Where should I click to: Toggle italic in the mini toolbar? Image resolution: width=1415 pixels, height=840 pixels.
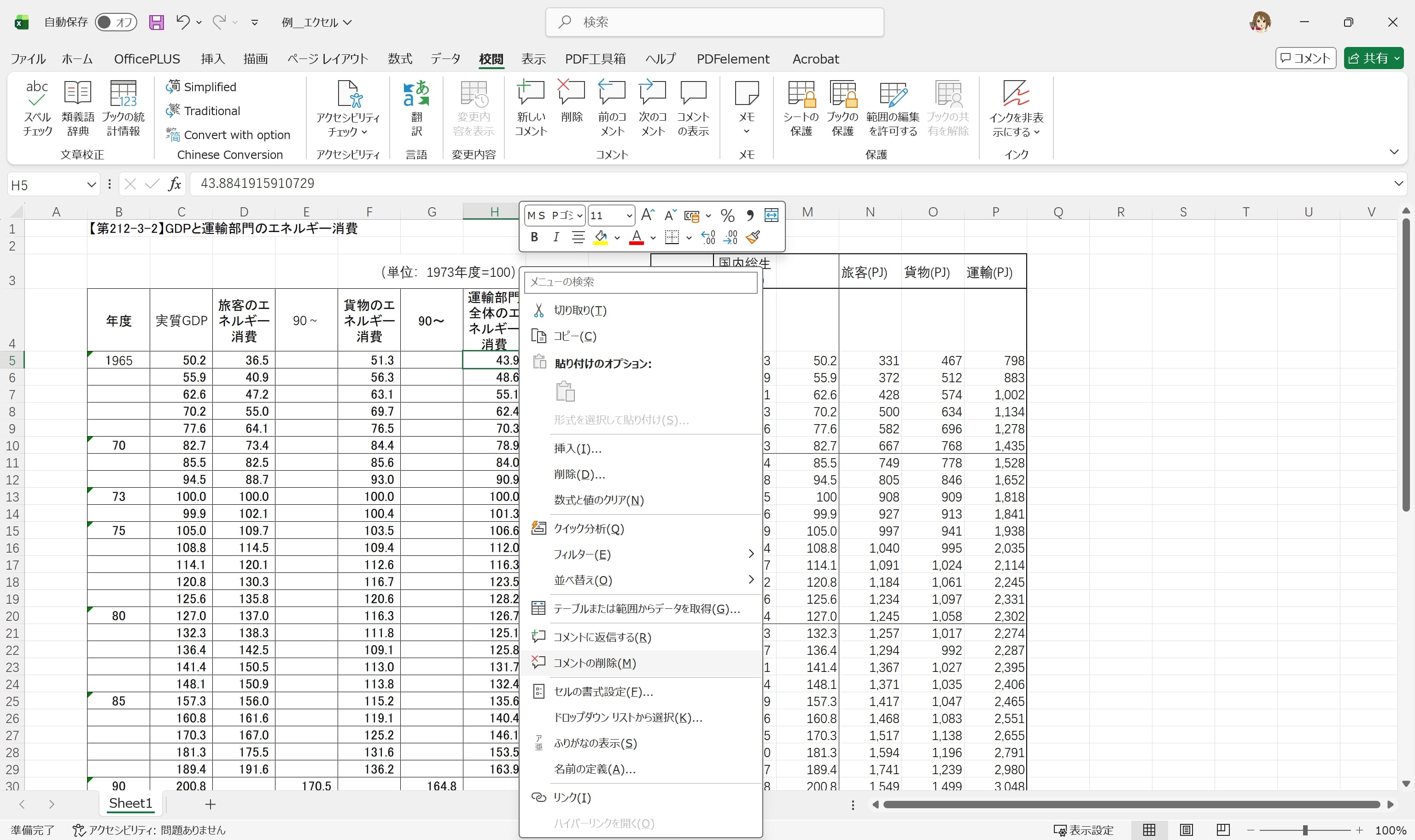(x=556, y=237)
